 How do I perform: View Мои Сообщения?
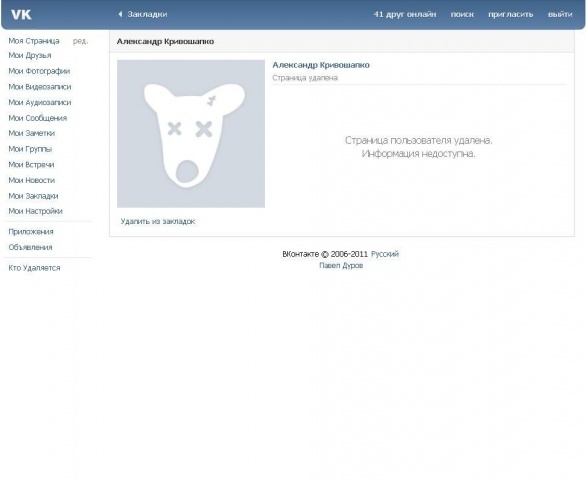[38, 118]
